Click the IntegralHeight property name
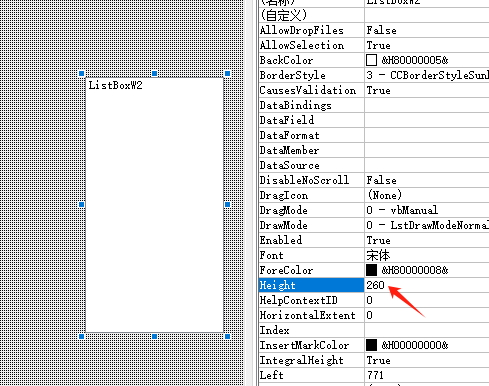The width and height of the screenshot is (489, 386). coord(302,360)
